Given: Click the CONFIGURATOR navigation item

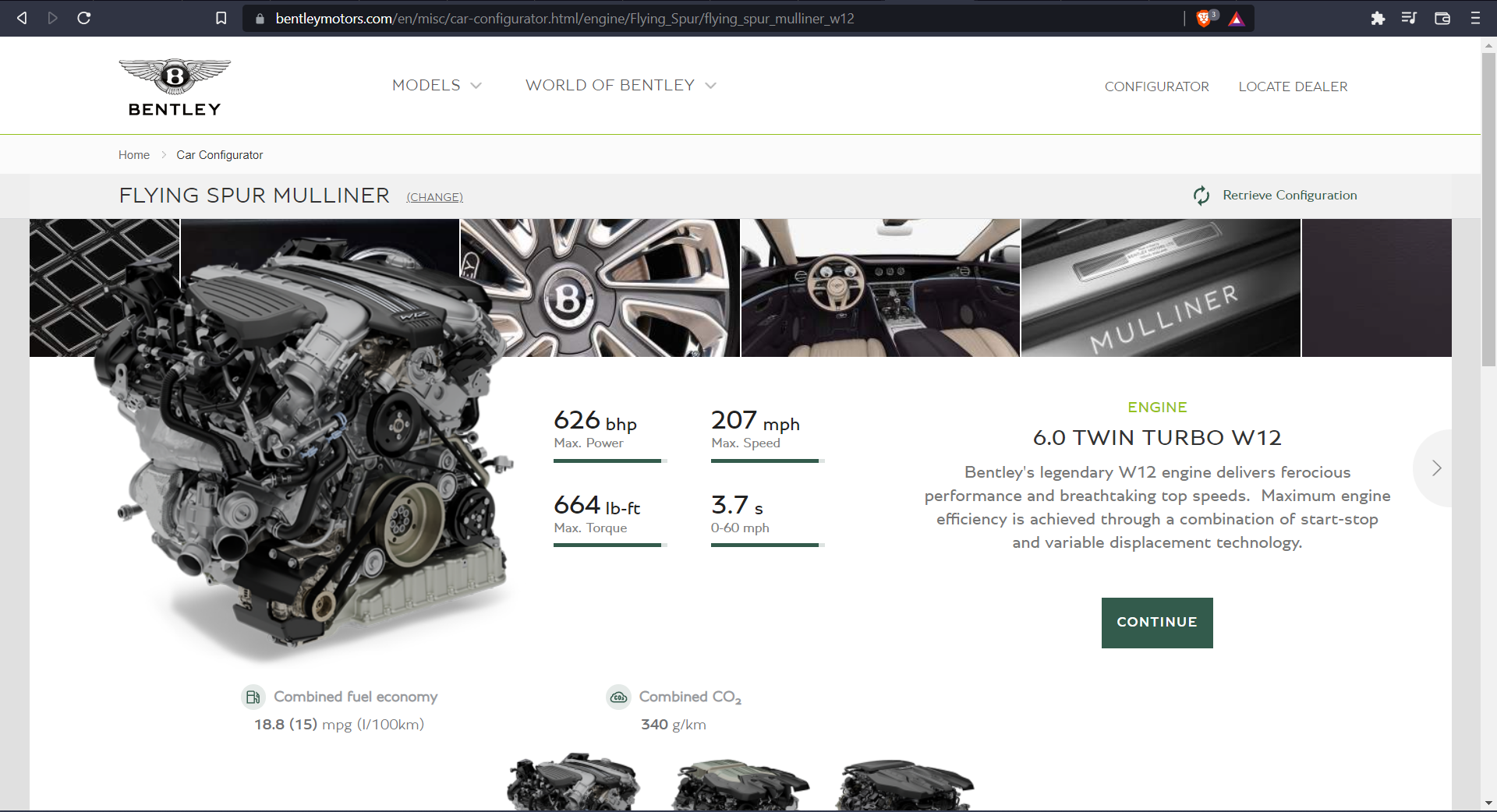Looking at the screenshot, I should click(1156, 86).
